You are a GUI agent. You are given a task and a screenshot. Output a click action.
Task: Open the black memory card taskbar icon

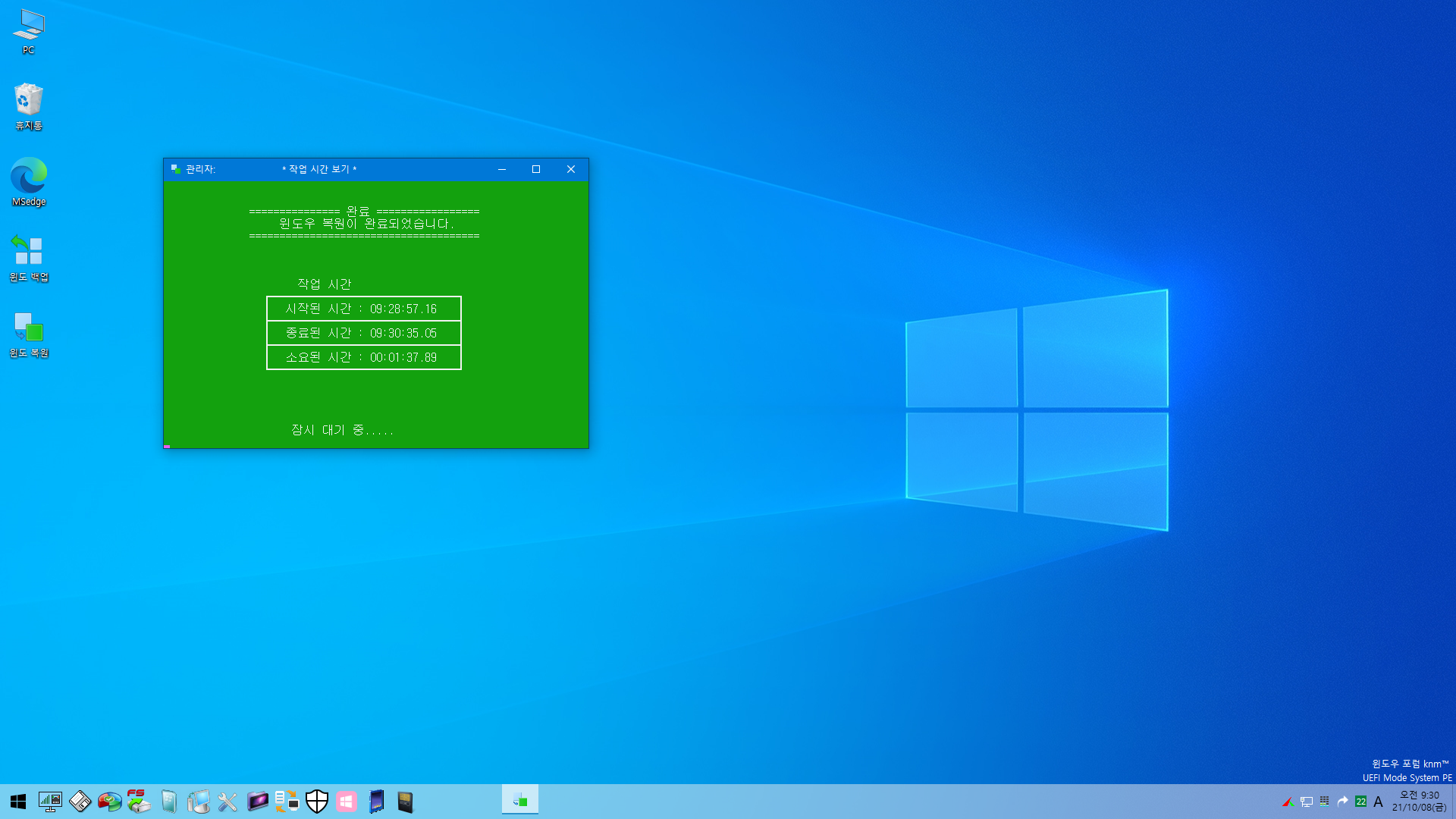[x=406, y=802]
